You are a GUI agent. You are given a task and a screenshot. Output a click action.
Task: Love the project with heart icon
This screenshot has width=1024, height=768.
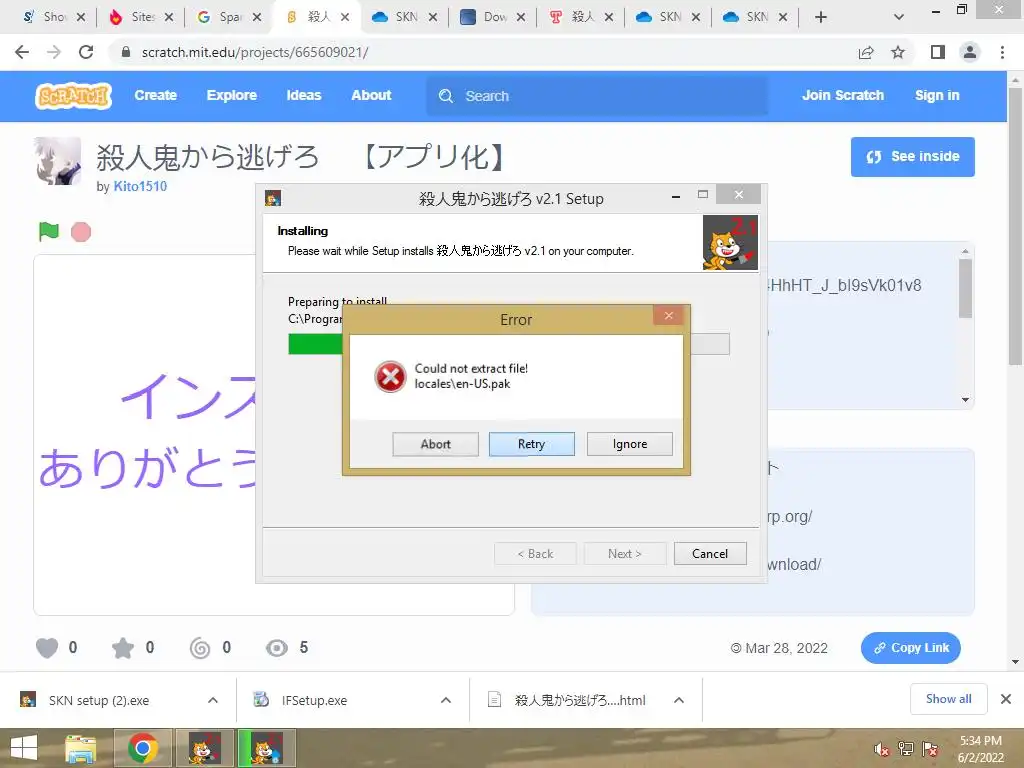point(46,648)
